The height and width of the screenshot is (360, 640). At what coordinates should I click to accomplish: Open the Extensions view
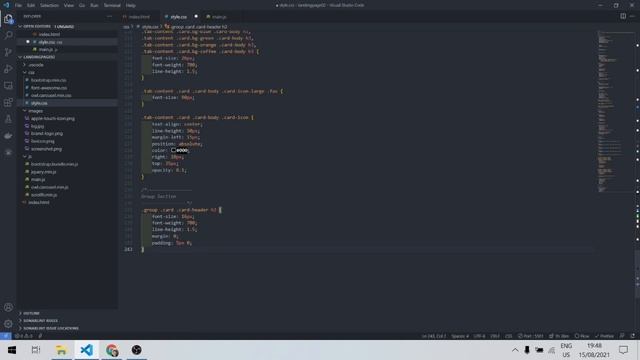(8, 102)
